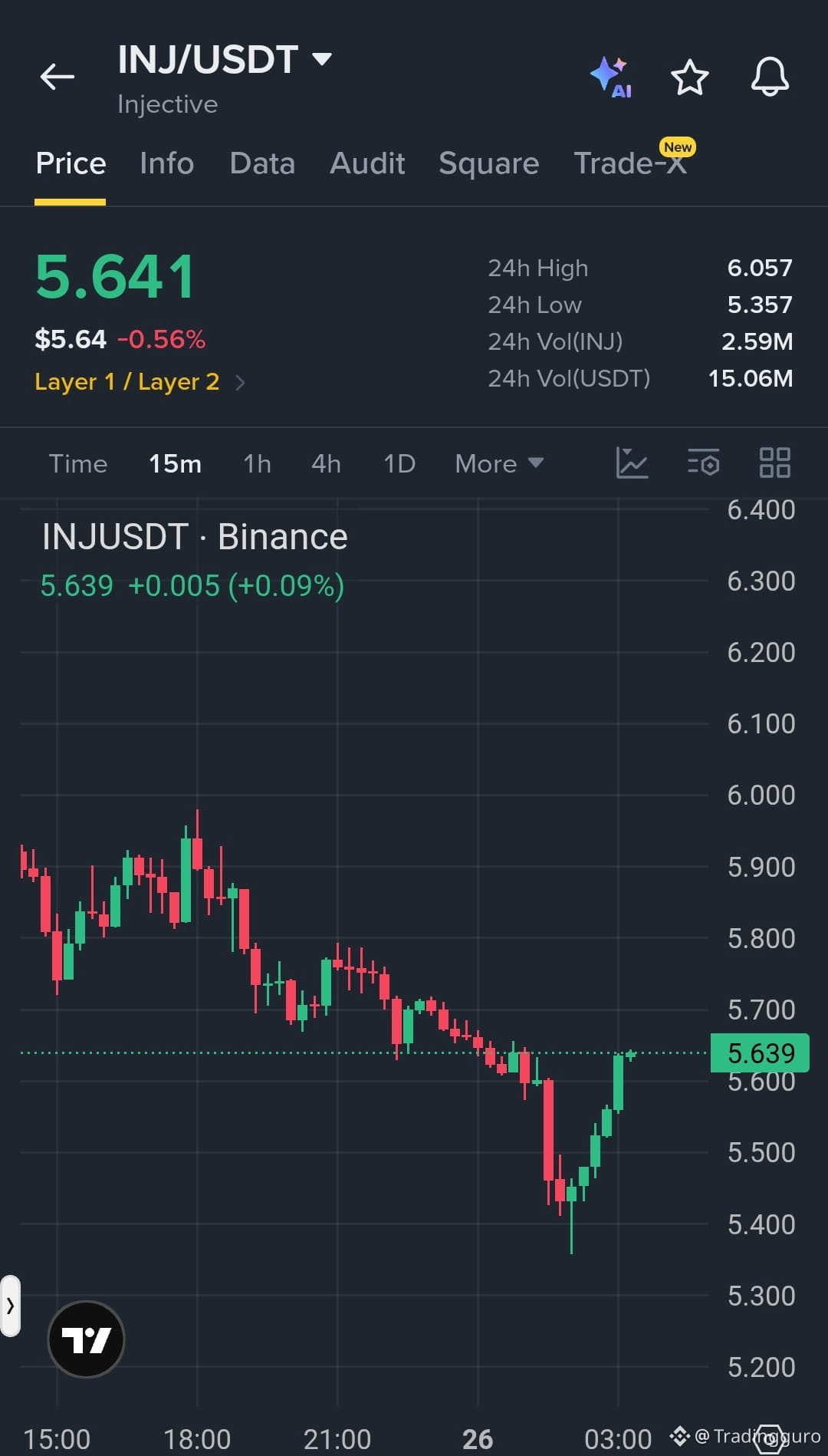This screenshot has height=1456, width=828.
Task: Click the 24h Low value 5.357
Action: (760, 305)
